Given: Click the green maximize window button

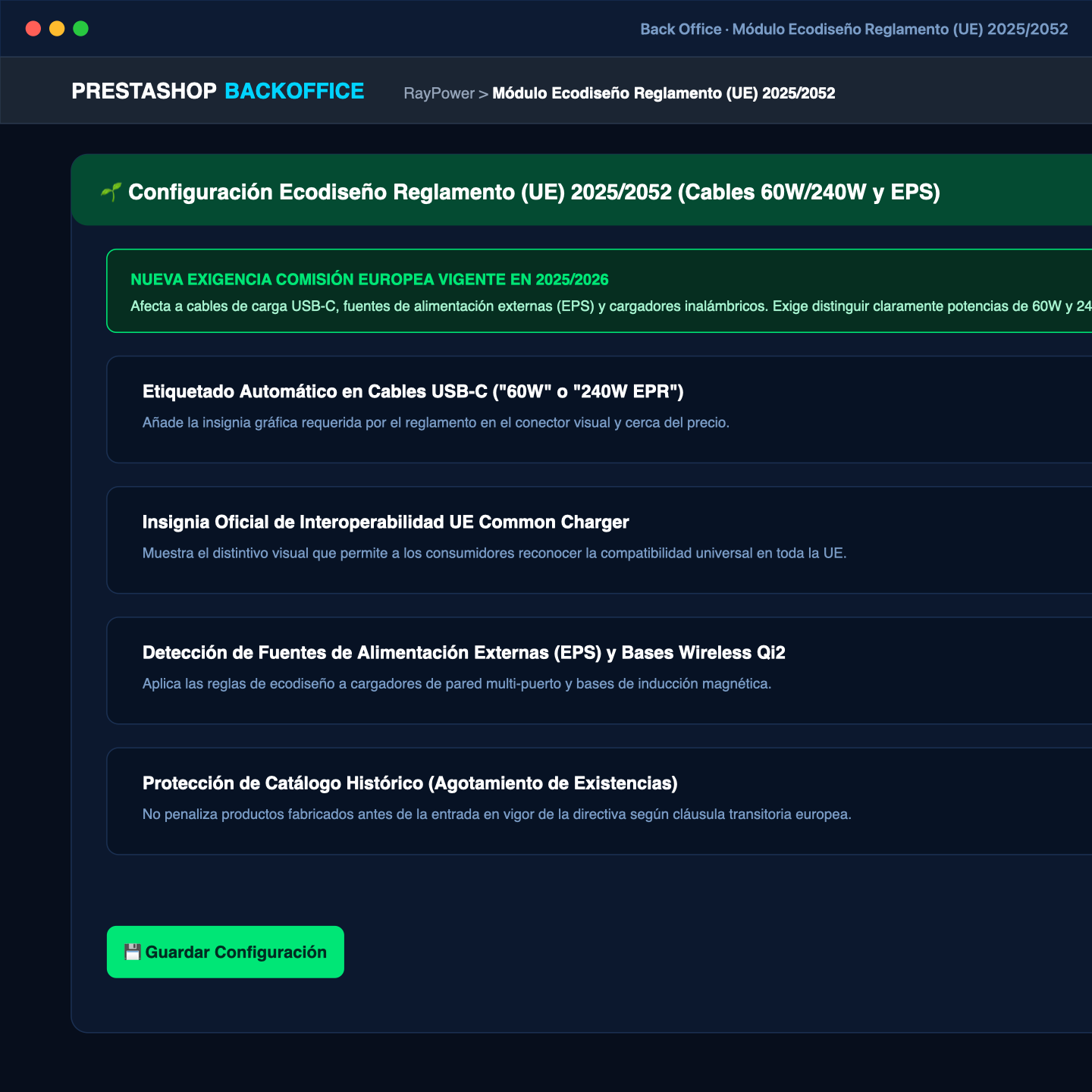Looking at the screenshot, I should click(80, 29).
